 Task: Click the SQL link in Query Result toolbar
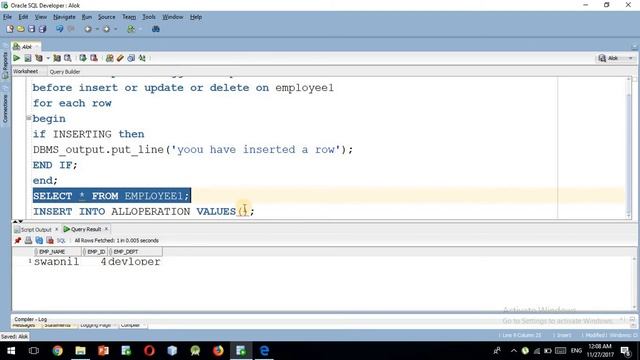point(61,240)
